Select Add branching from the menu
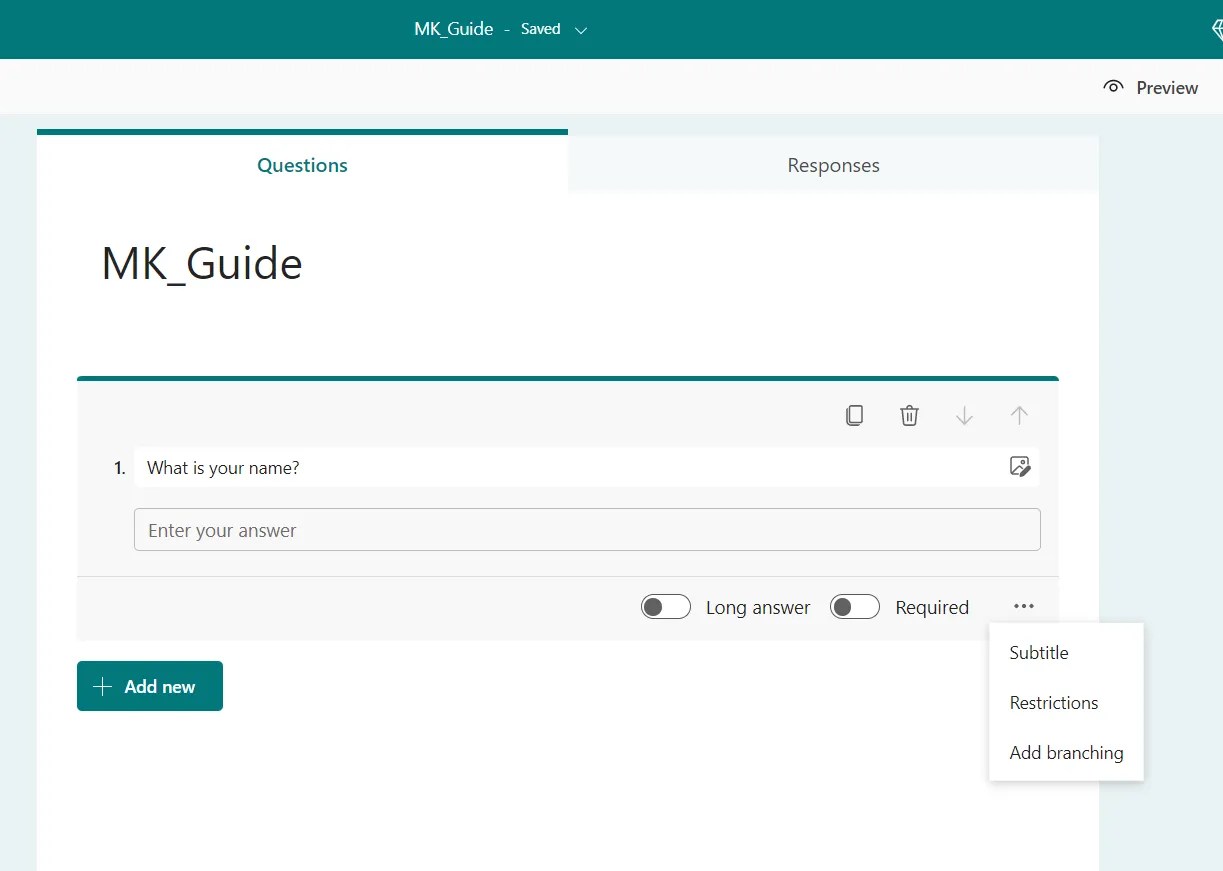1223x871 pixels. tap(1066, 752)
